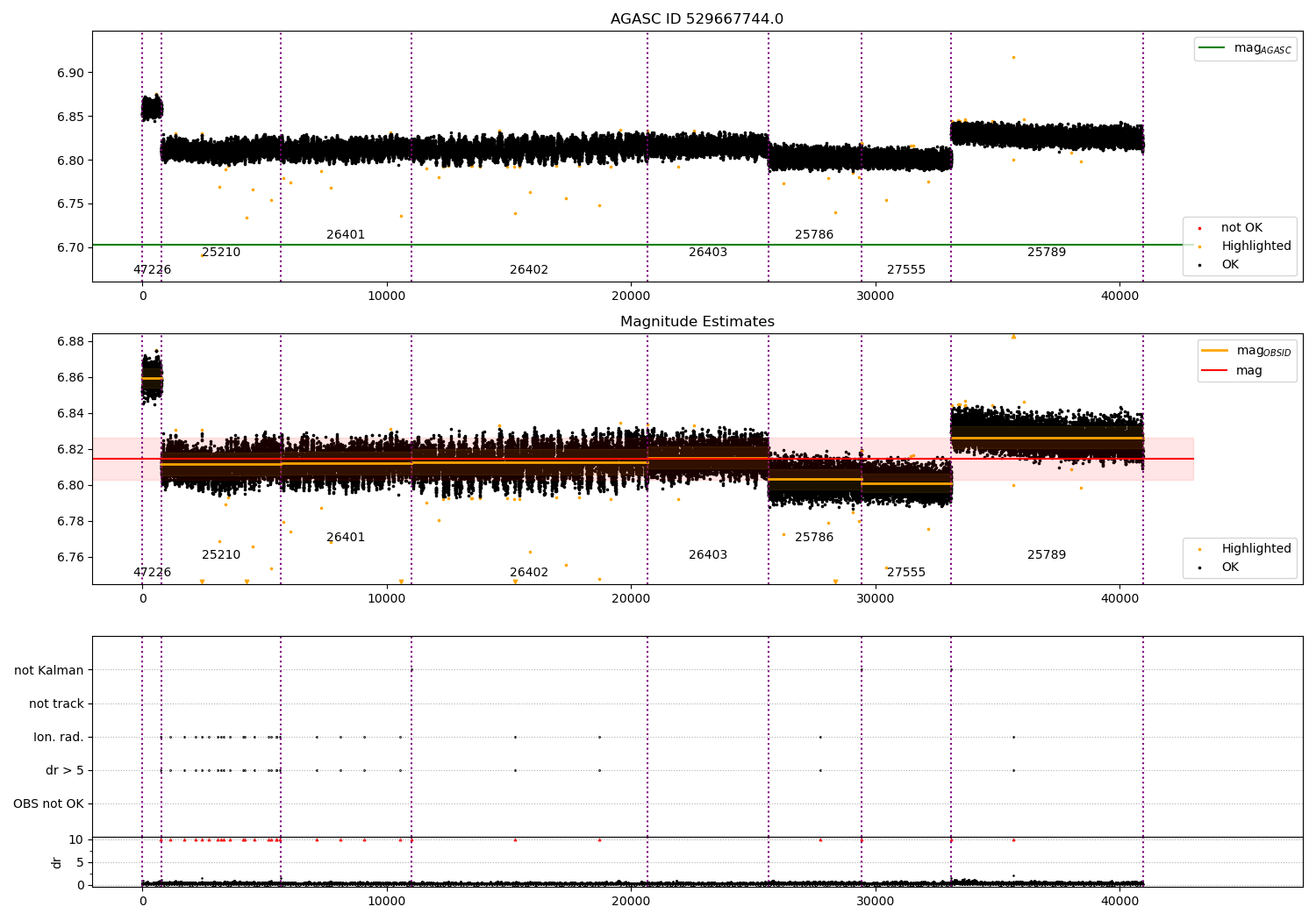Click obsid label 26401 in the Magnitude Estimates plot
Image resolution: width=1316 pixels, height=921 pixels.
pos(346,537)
